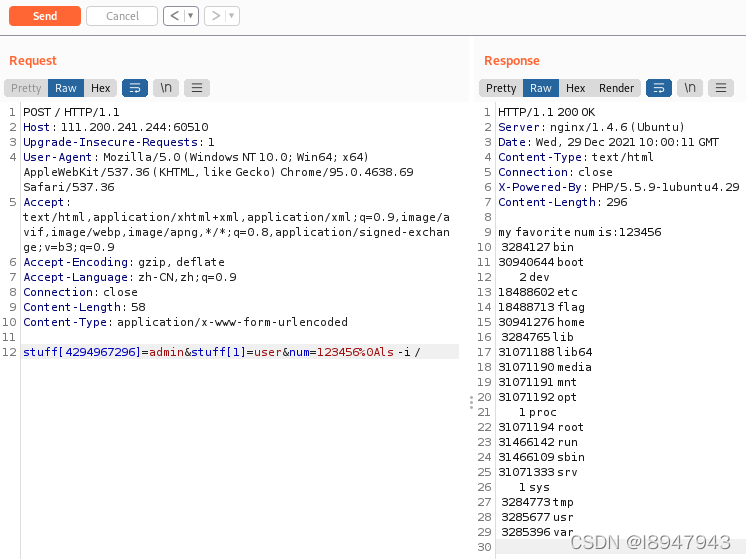This screenshot has width=746, height=559.
Task: Click the X-Powered-By PHP header line
Action: point(618,187)
